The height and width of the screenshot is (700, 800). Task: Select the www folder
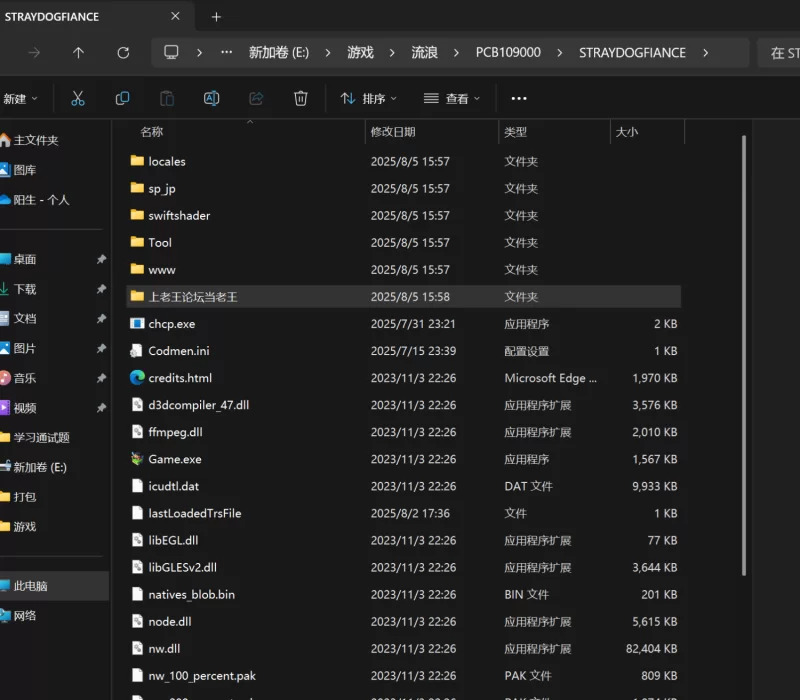[403, 269]
